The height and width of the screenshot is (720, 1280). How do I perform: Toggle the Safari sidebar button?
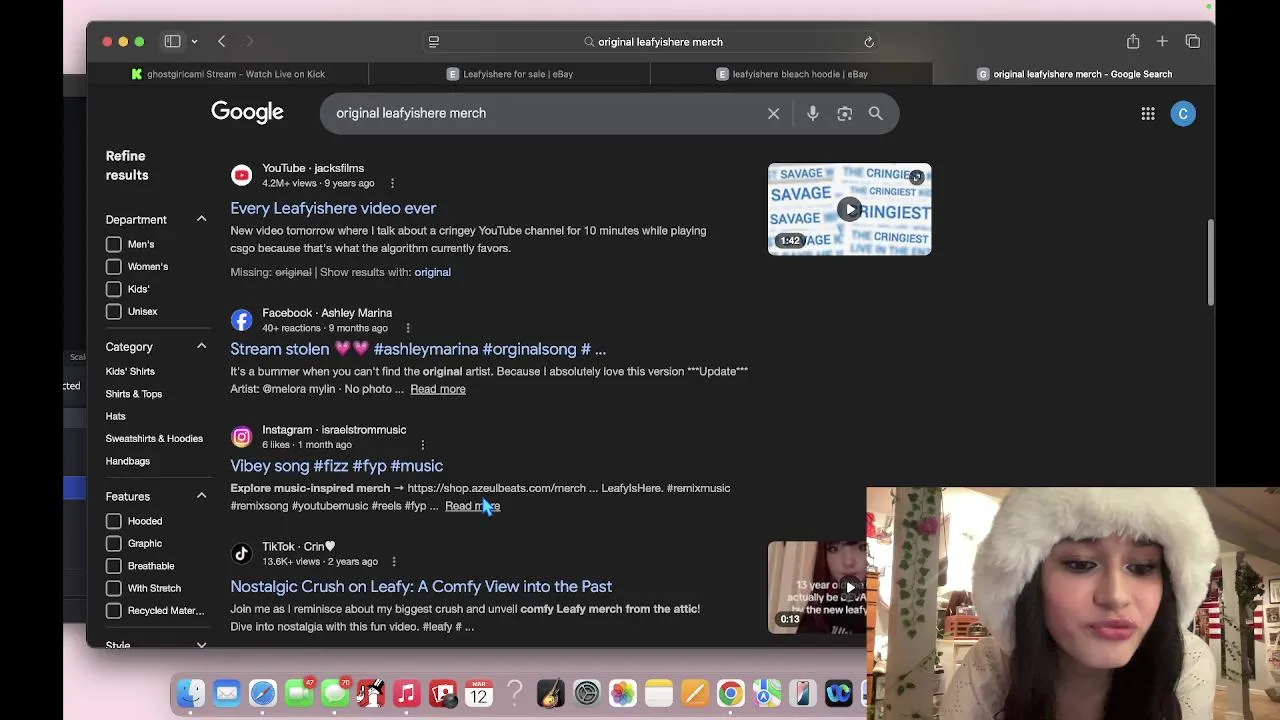172,42
